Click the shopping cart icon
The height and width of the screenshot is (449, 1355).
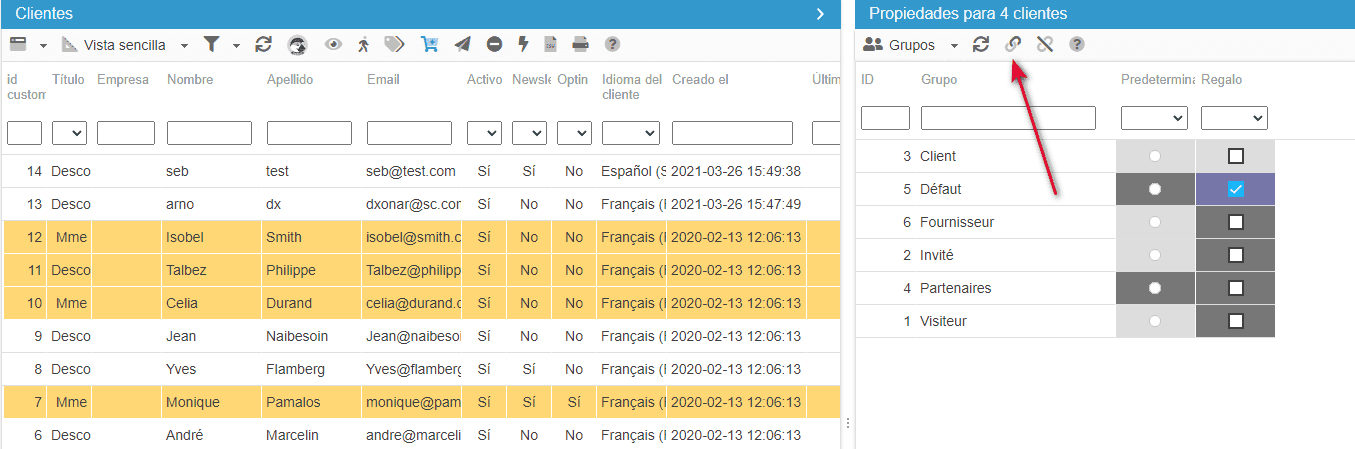(x=429, y=44)
